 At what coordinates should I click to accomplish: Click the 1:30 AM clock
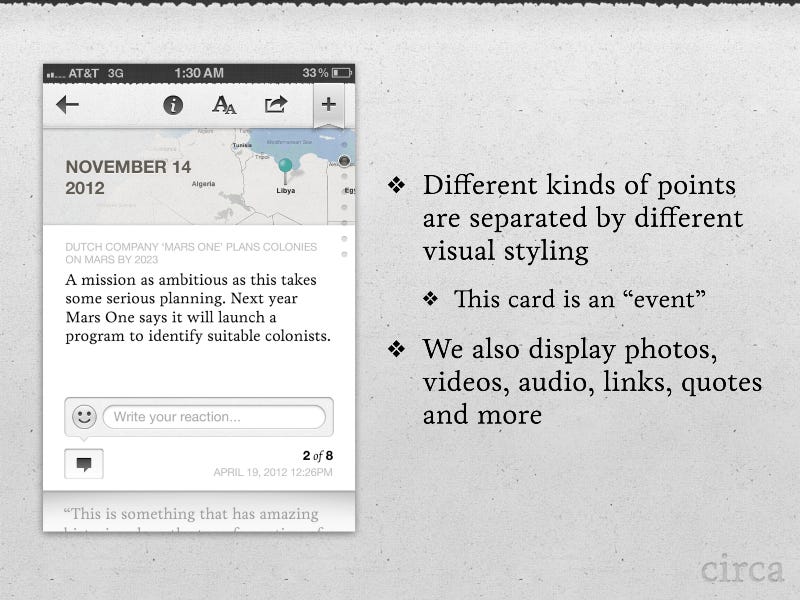coord(199,73)
